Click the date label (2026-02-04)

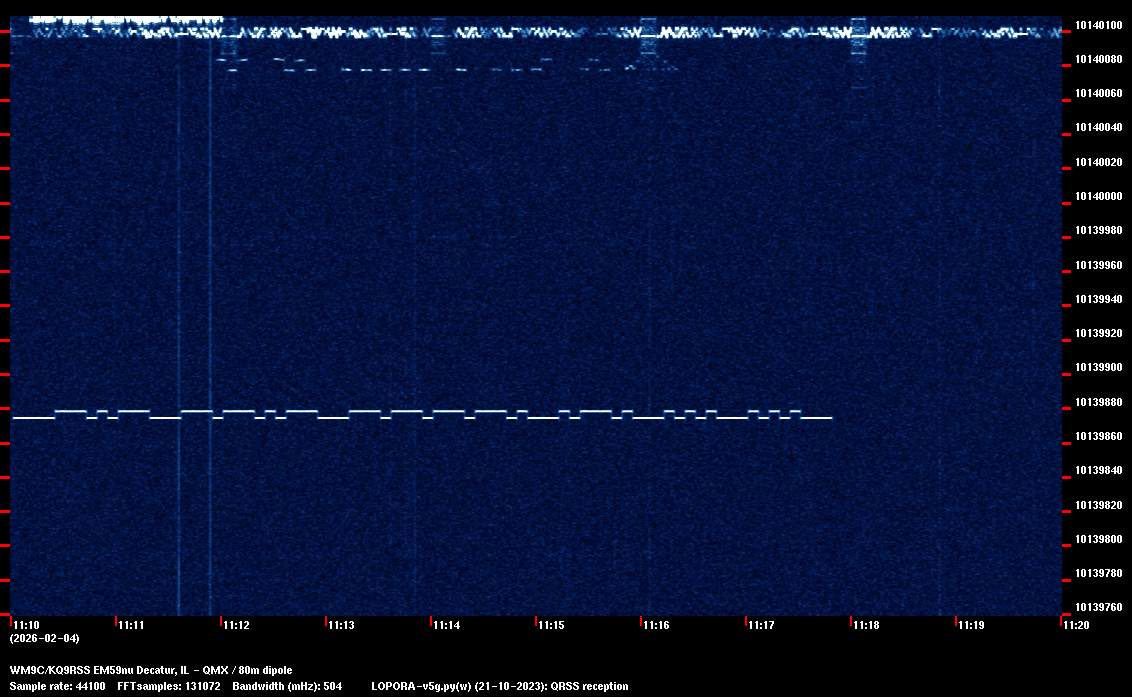[x=44, y=638]
